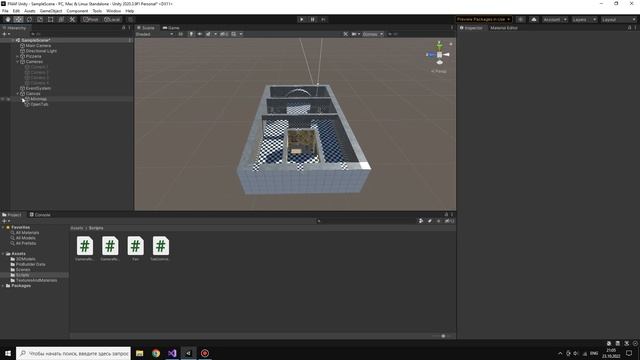
Task: Open Visual Studio from taskbar
Action: click(172, 353)
